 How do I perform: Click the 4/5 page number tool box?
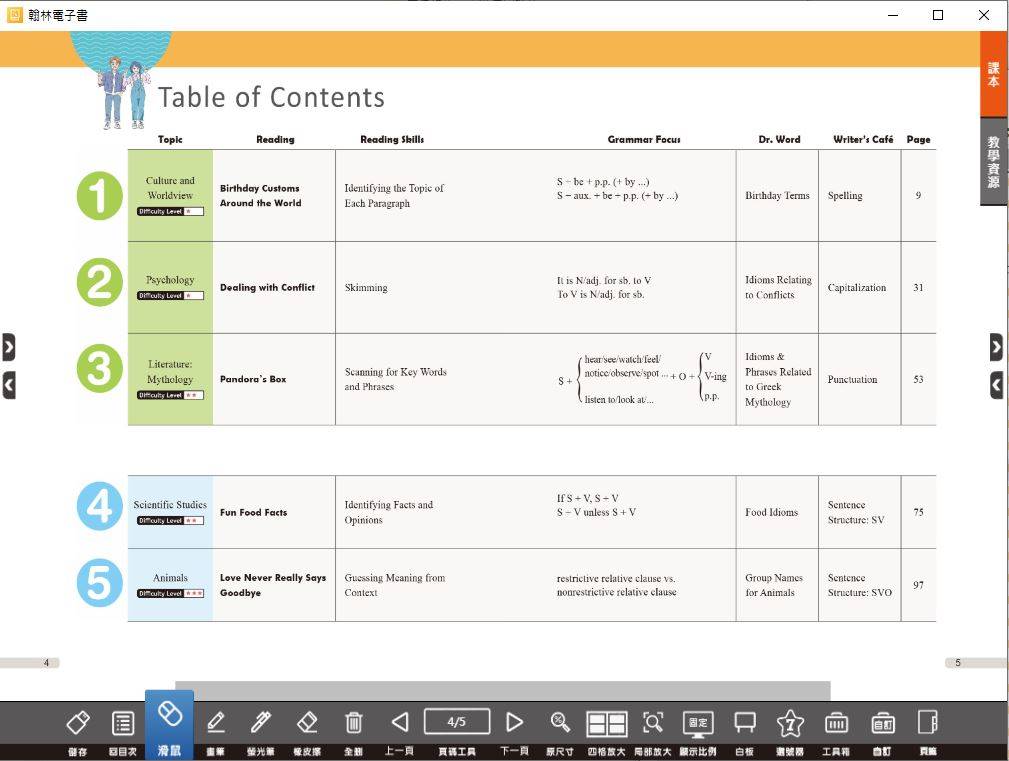click(457, 722)
